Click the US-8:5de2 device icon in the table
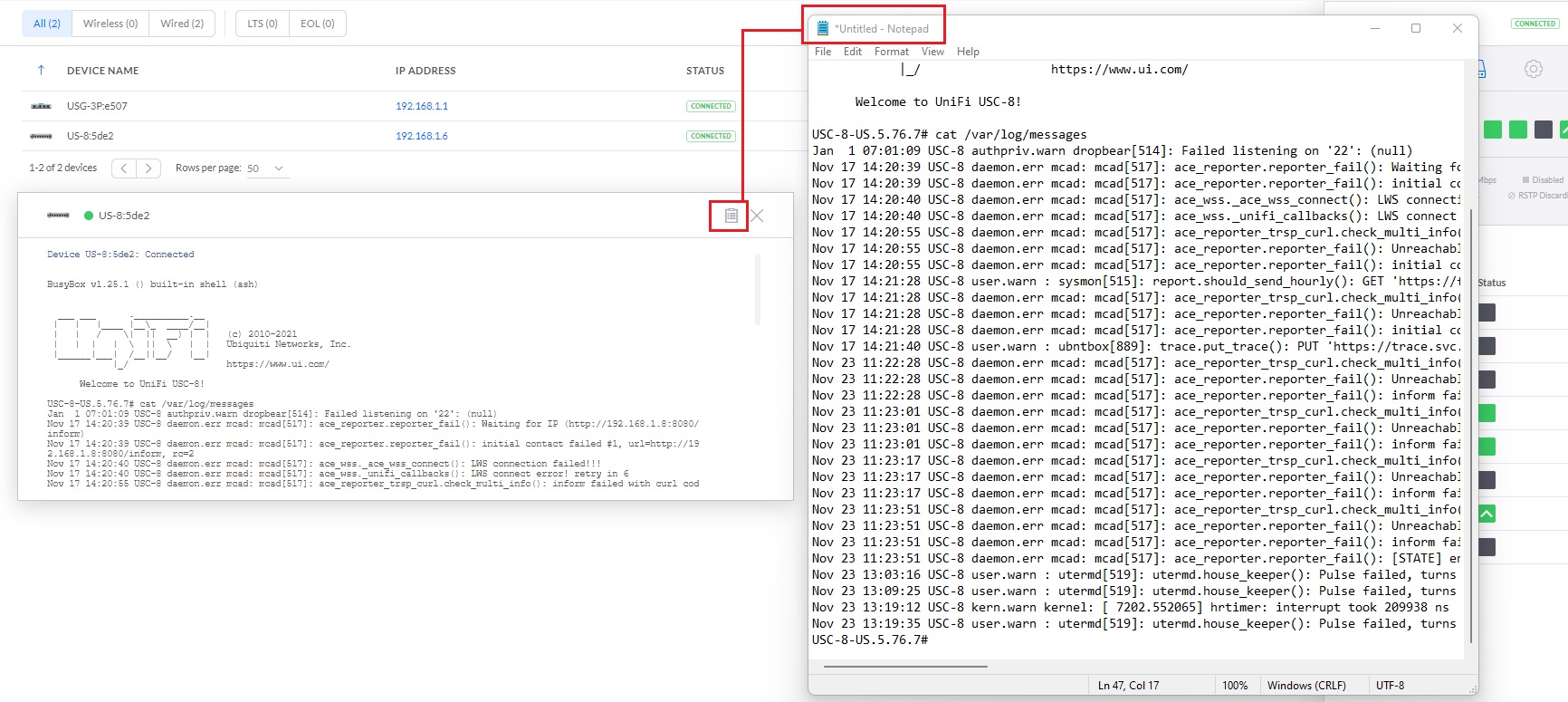Screen dimensions: 1568x702 click(x=41, y=136)
